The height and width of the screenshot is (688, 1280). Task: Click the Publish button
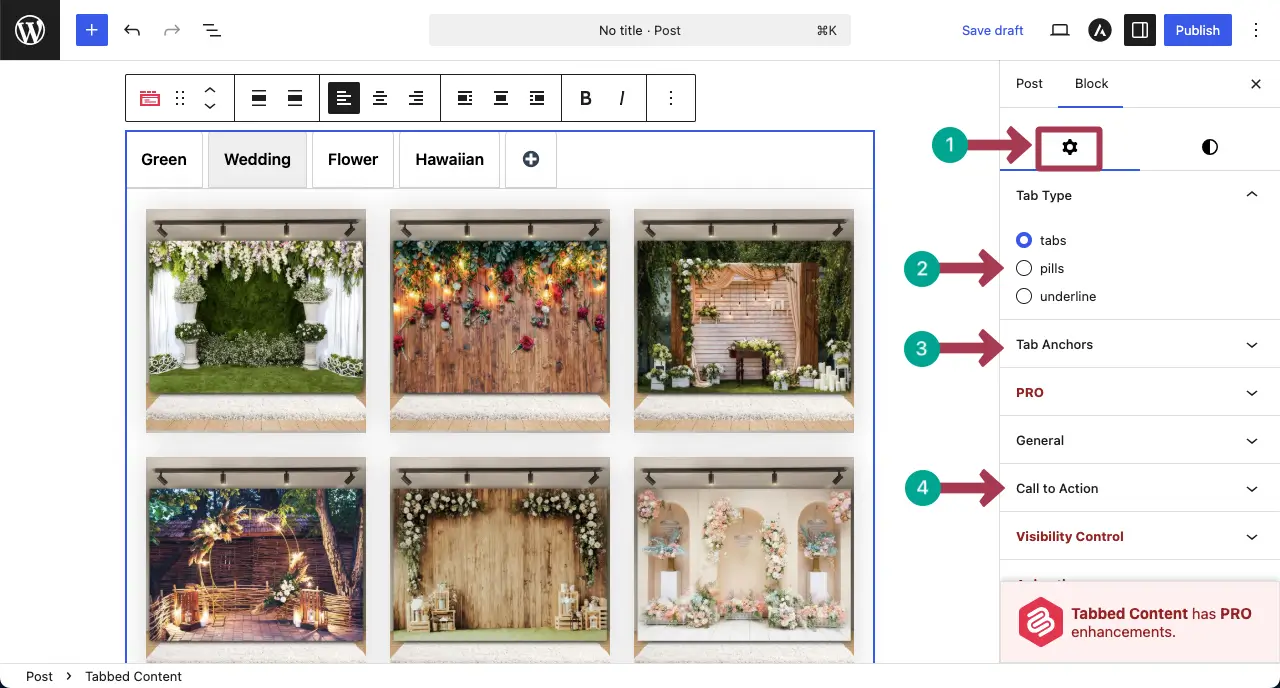[x=1197, y=30]
